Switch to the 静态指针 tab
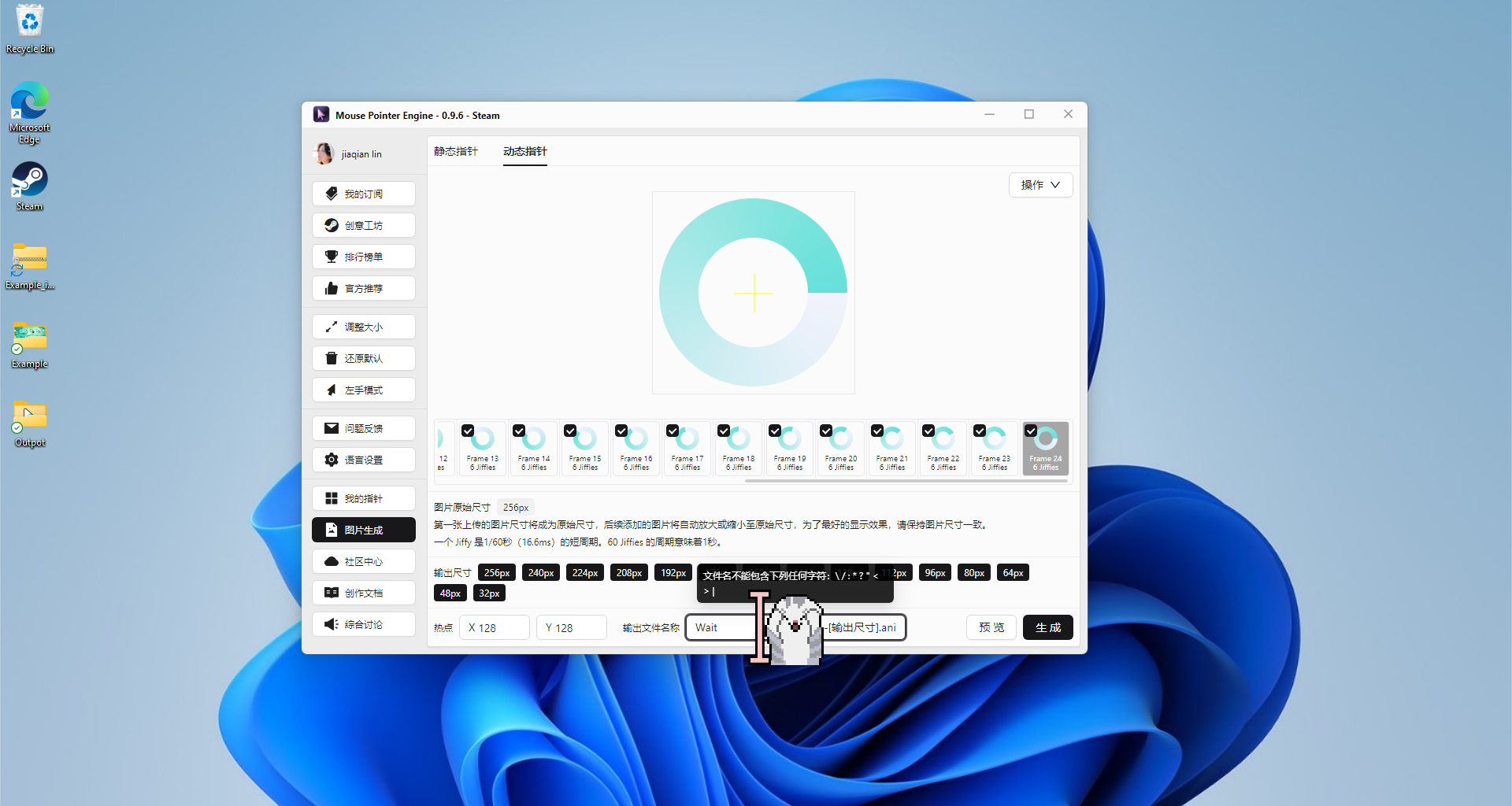The image size is (1512, 806). [457, 151]
